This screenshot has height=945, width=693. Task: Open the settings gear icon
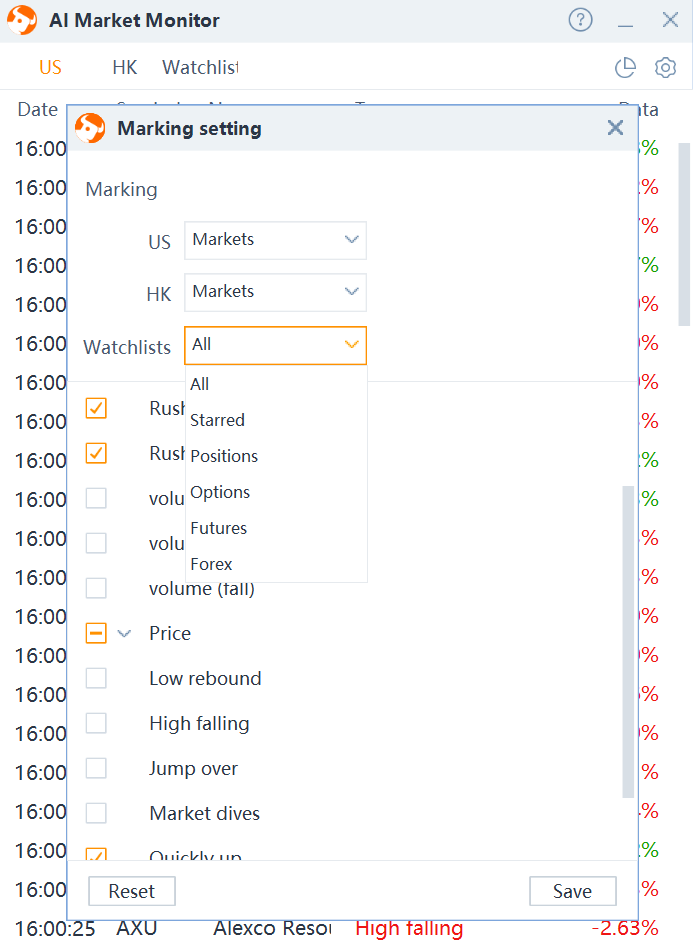click(x=665, y=67)
